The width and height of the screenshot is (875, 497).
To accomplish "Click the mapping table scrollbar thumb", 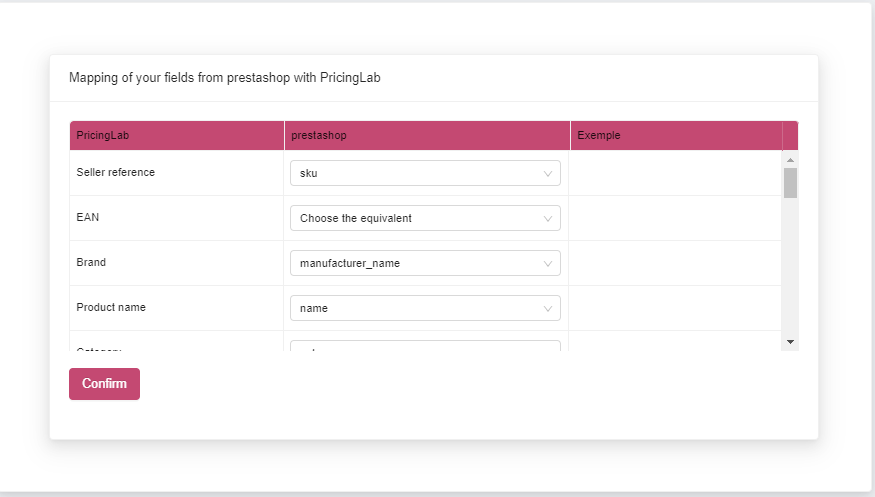I will 790,183.
